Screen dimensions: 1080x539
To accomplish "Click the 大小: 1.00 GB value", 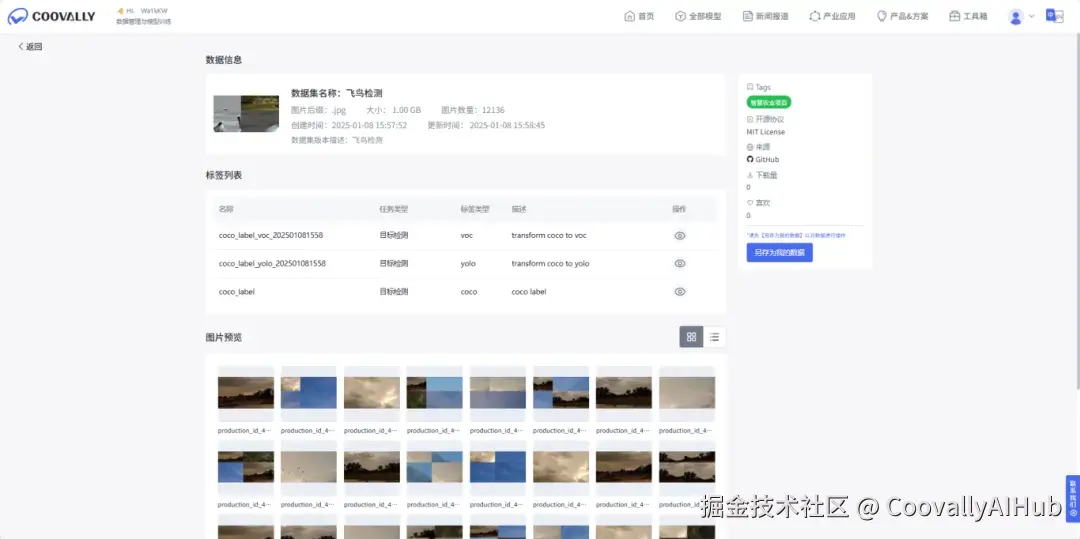I will [x=393, y=110].
